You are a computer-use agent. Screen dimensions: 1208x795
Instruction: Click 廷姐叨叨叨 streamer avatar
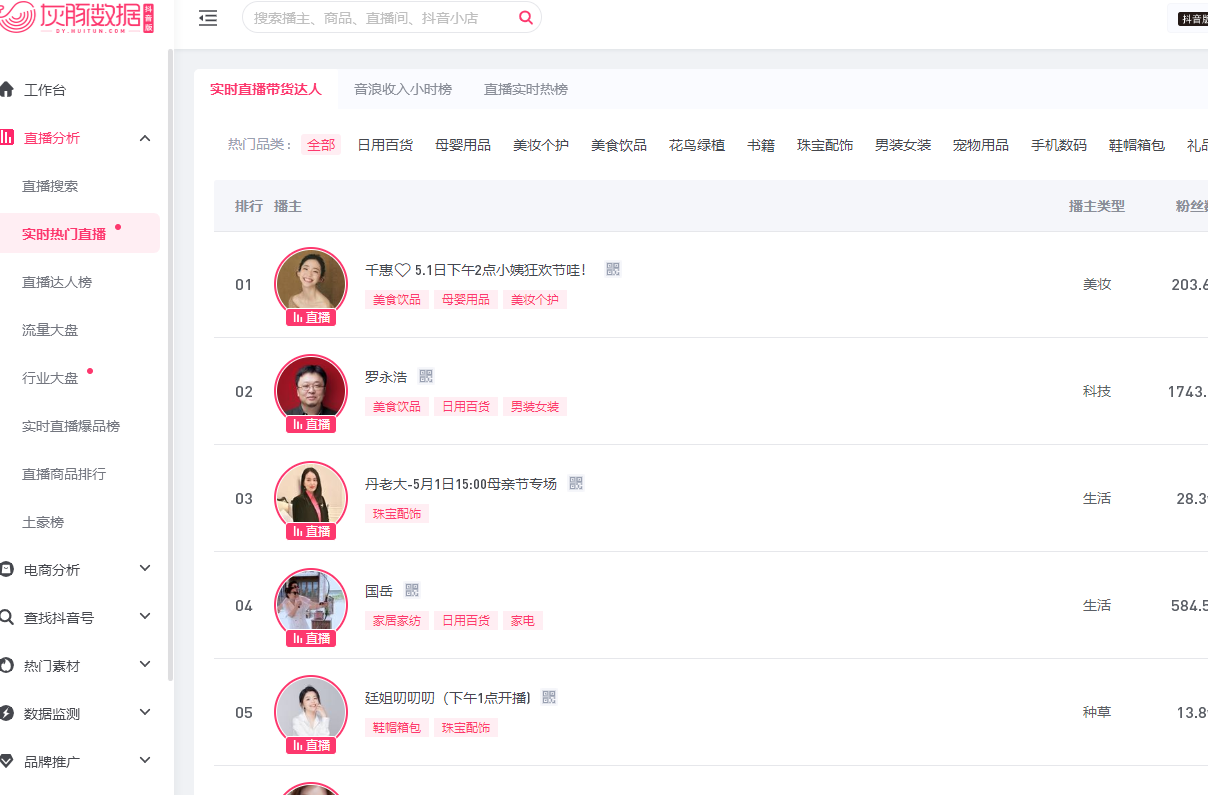[311, 710]
